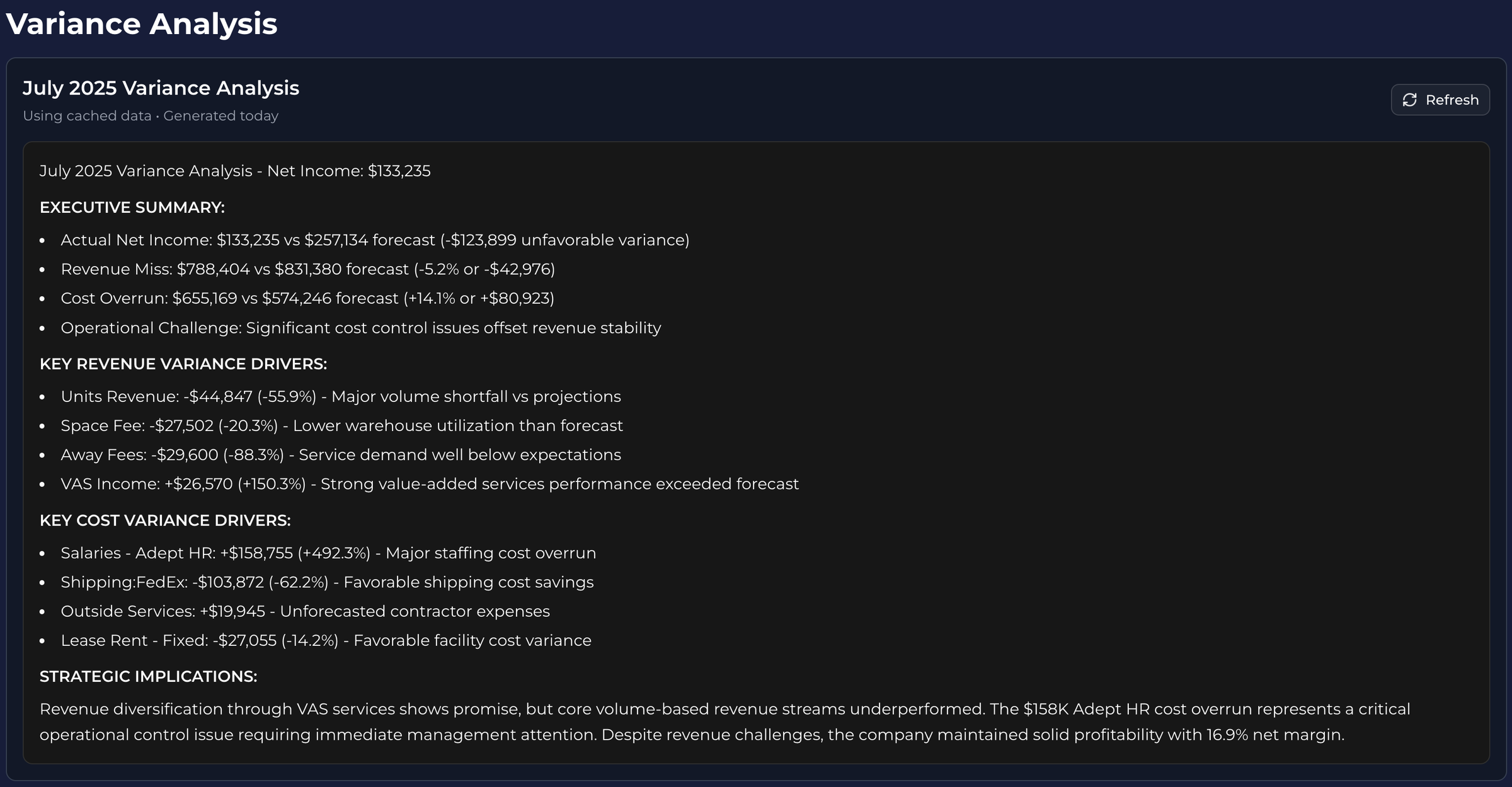Select the July 2025 Variance Analysis heading

161,88
